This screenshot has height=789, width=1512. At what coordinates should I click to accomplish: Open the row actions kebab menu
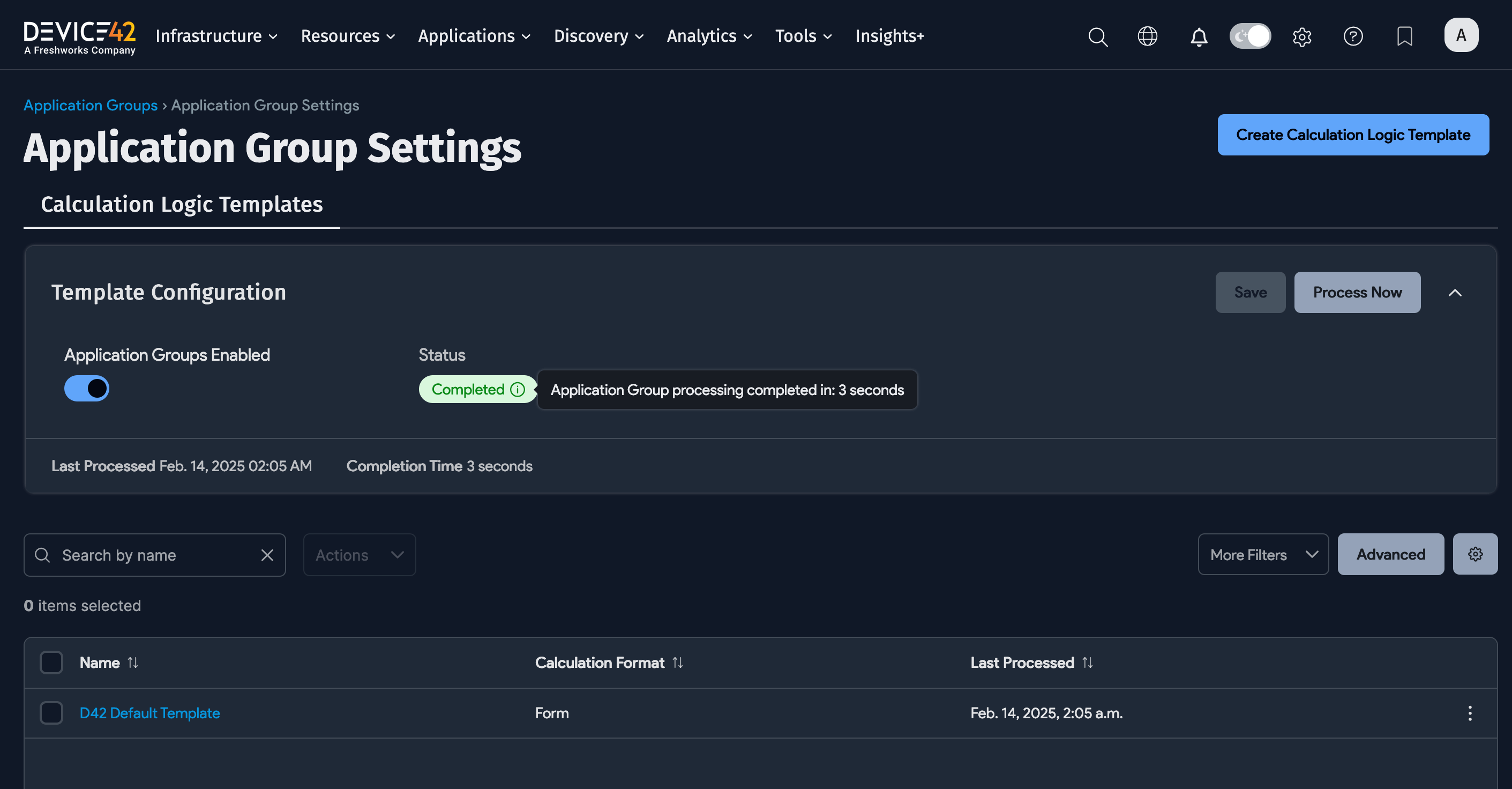tap(1470, 713)
